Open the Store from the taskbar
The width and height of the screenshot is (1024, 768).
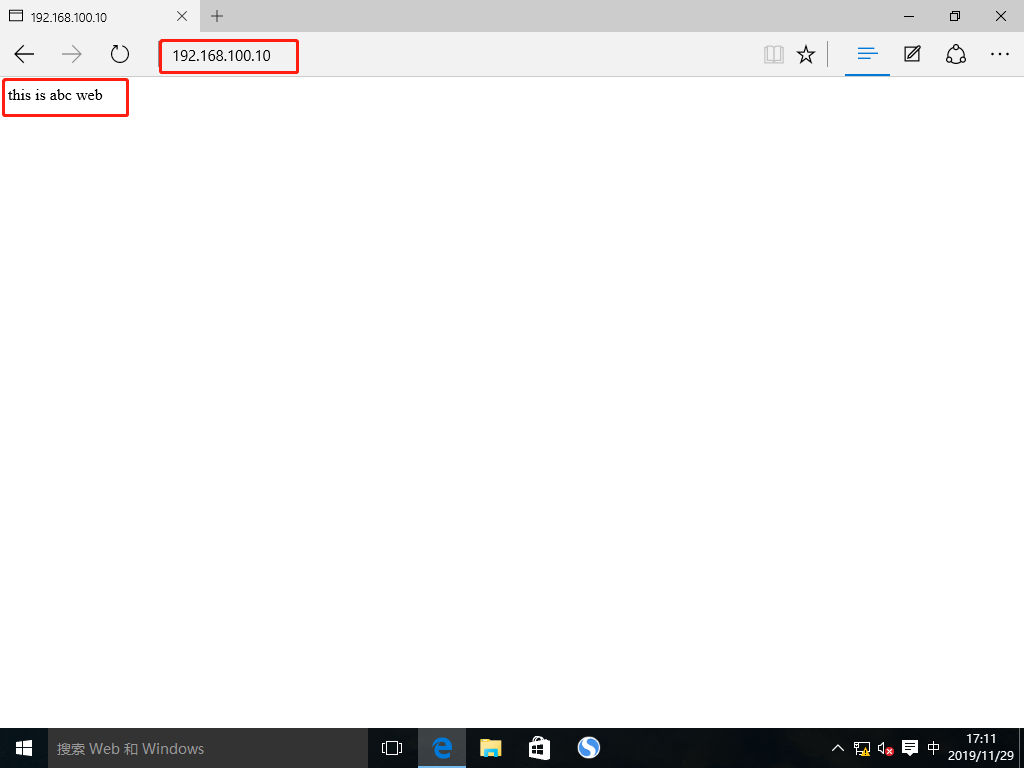point(539,748)
